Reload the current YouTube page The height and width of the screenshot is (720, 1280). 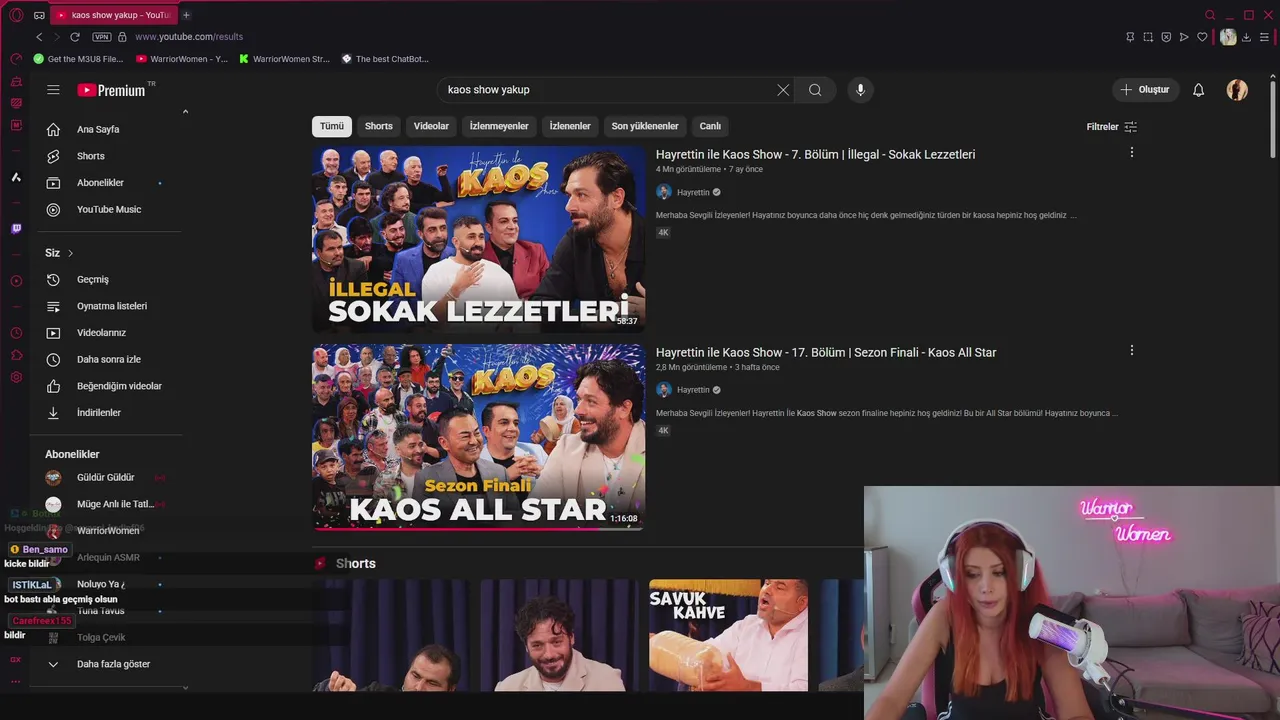point(75,37)
